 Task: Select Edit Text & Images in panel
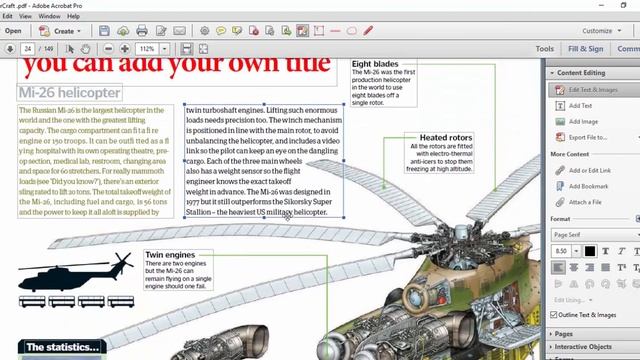[x=594, y=90]
